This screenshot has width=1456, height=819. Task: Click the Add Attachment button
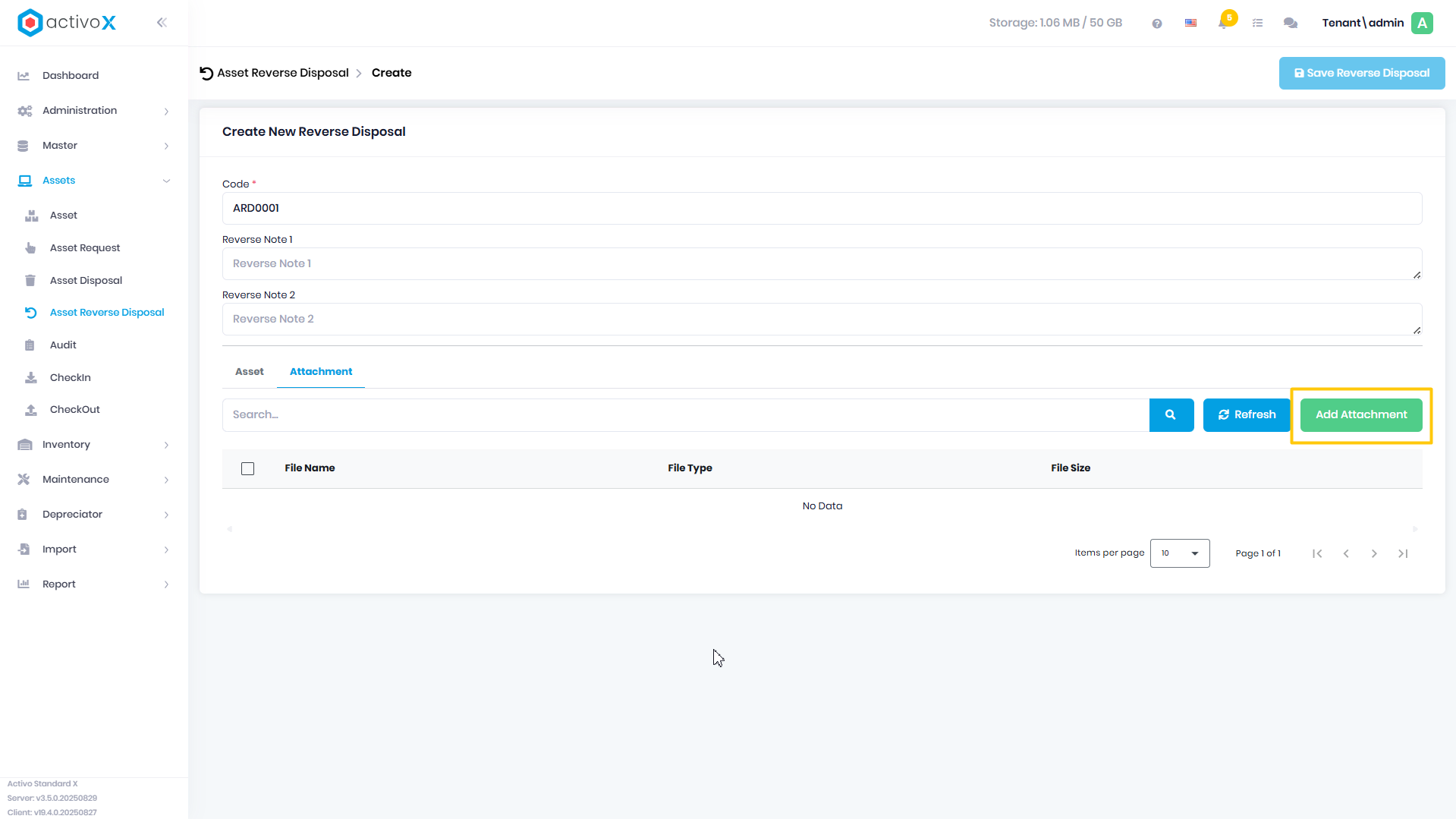tap(1361, 415)
